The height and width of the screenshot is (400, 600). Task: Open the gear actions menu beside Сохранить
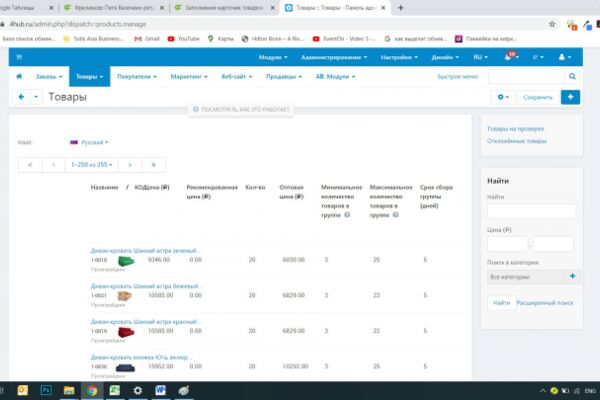503,97
